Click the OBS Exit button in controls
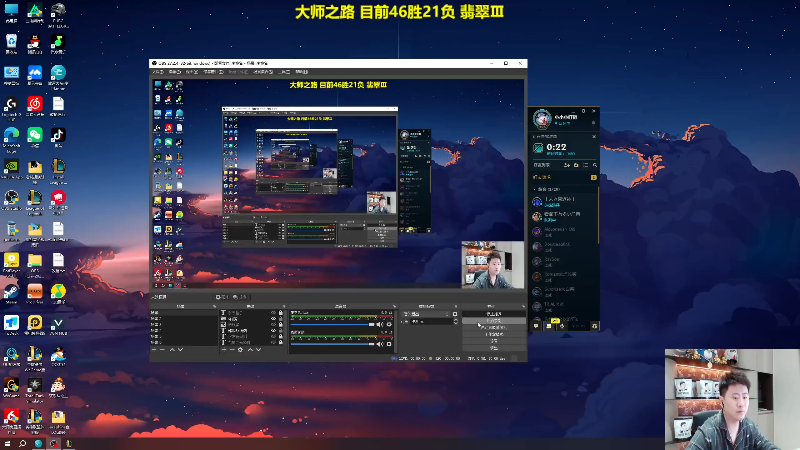 (x=494, y=348)
